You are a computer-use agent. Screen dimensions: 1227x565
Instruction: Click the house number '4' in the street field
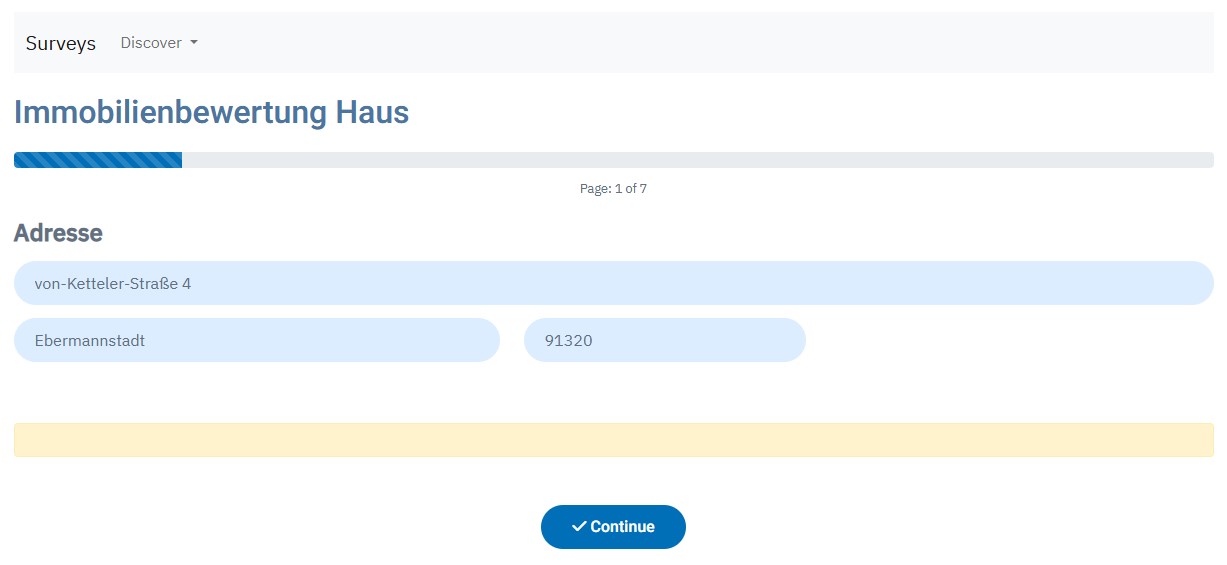pos(187,284)
